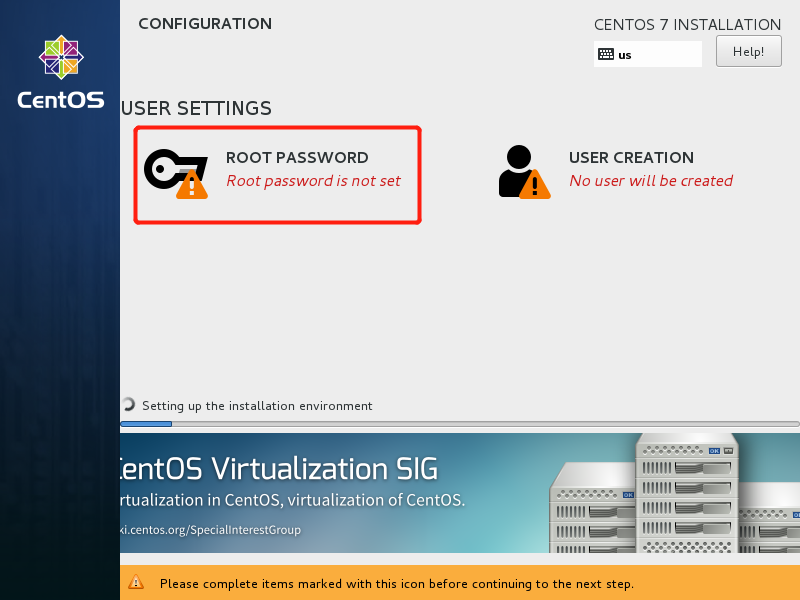Click 'Setting up the installation environment' status
This screenshot has height=600, width=800.
pyautogui.click(x=257, y=406)
